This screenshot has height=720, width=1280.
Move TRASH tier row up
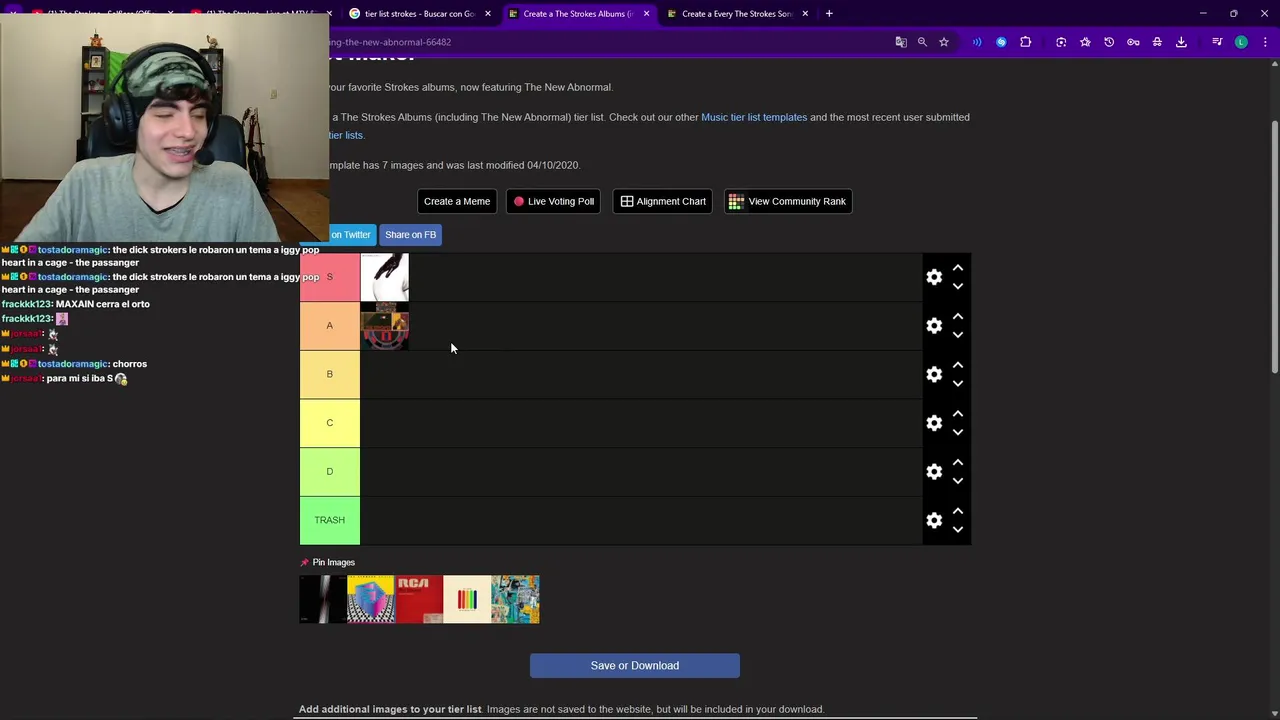coord(958,511)
